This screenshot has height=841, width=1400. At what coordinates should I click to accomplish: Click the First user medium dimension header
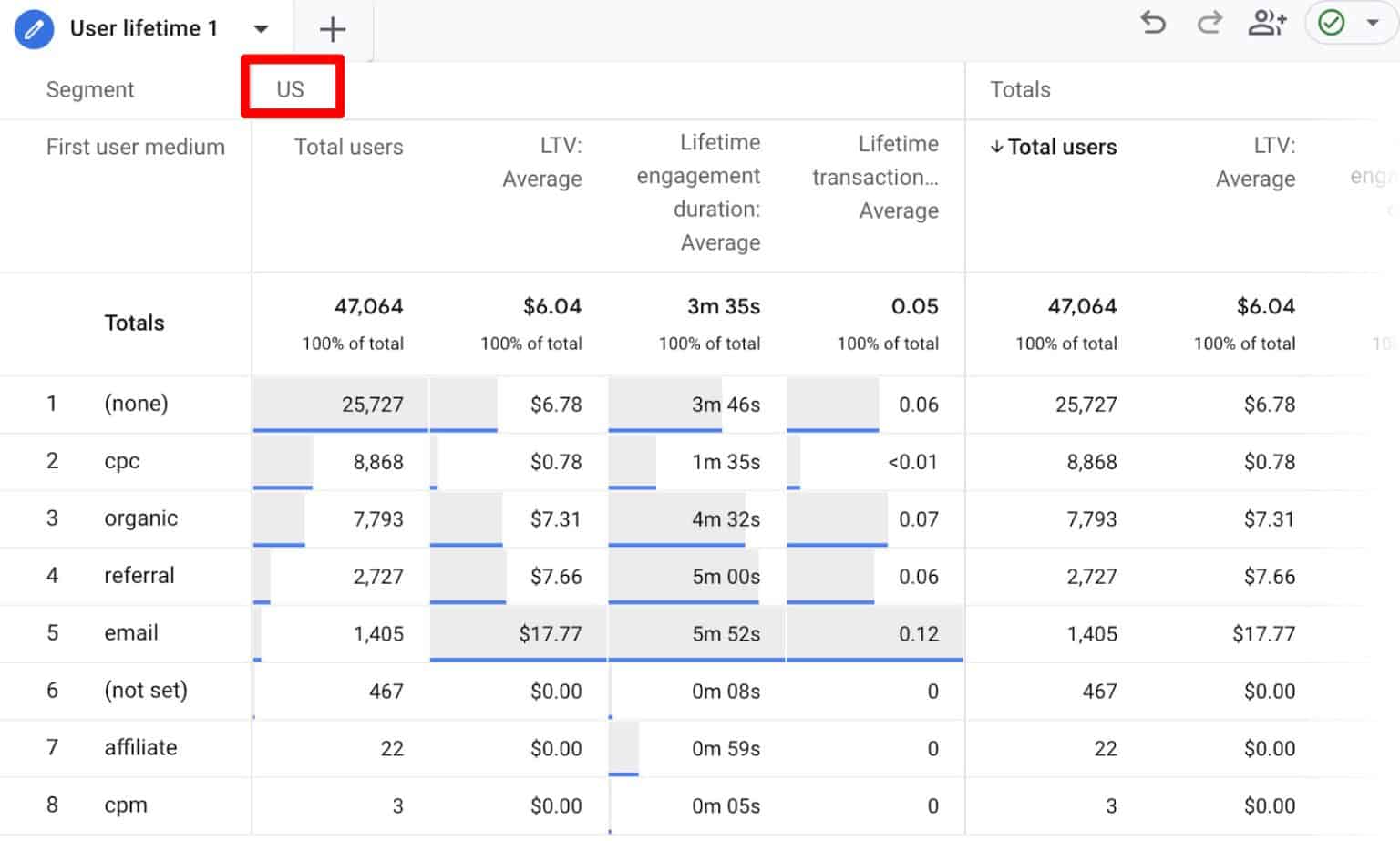point(136,147)
